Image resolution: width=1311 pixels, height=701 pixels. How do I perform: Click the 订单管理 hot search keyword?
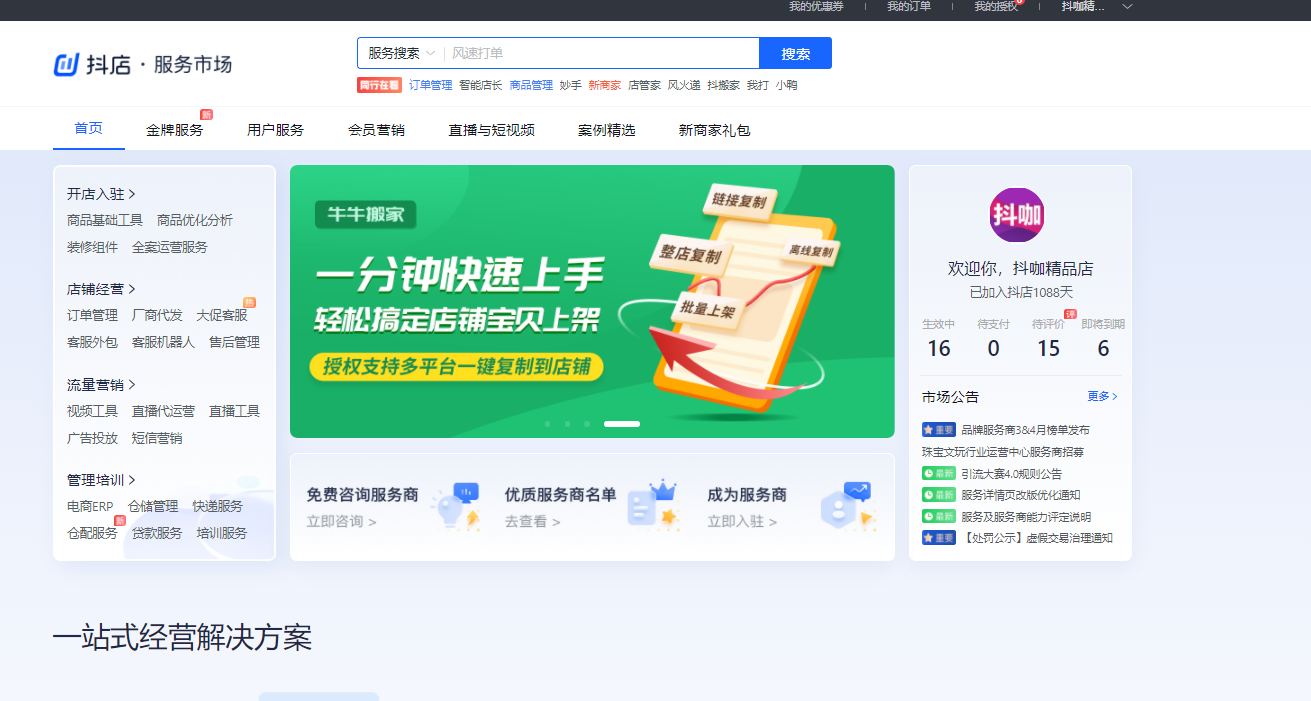[430, 85]
